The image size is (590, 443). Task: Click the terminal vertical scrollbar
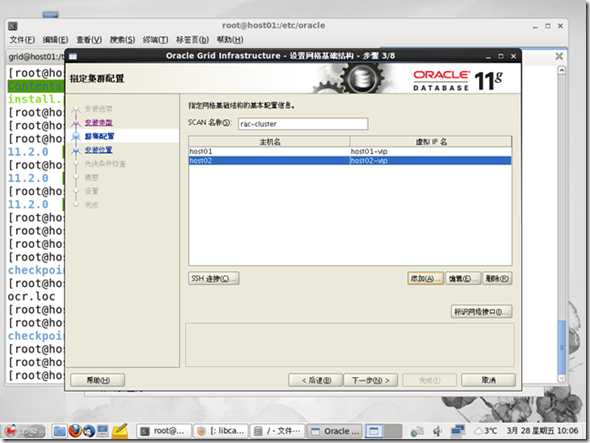click(561, 226)
